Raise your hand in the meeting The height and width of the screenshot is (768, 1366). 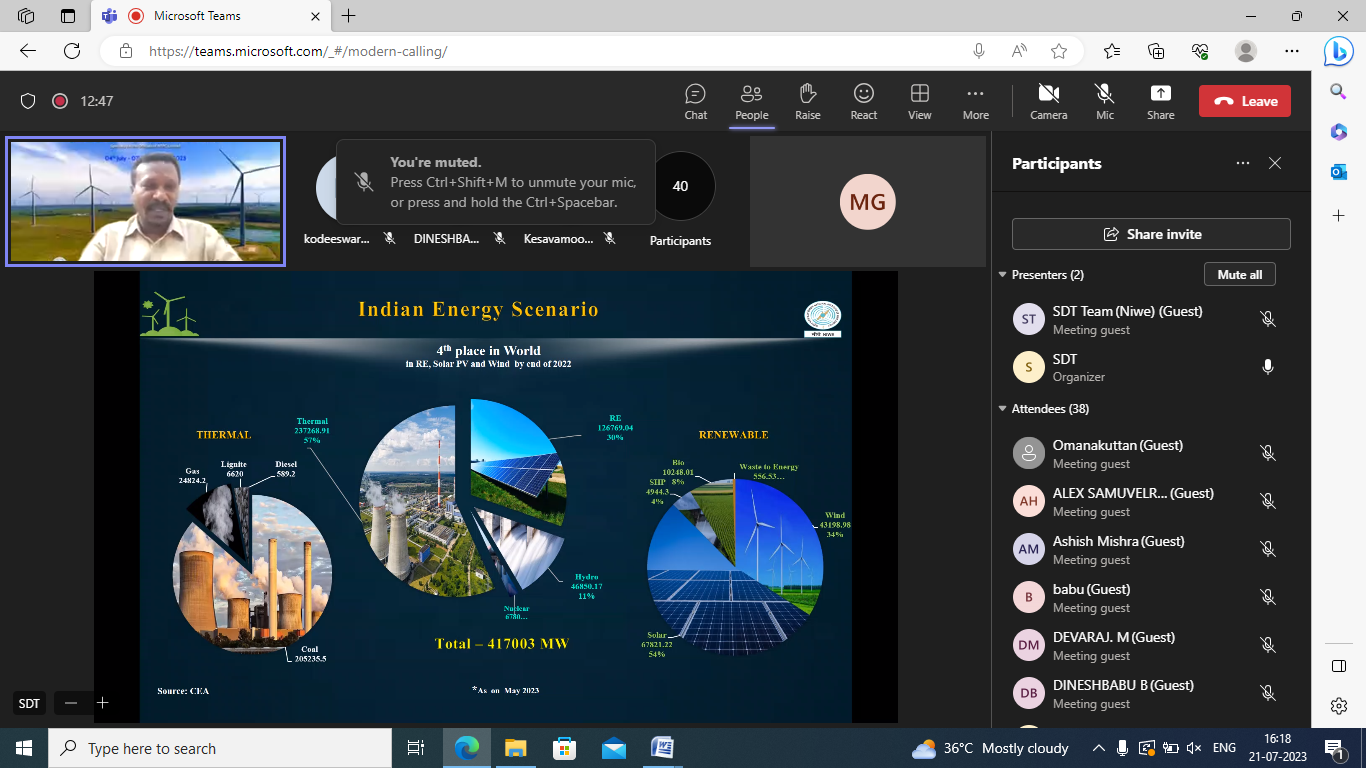point(807,101)
